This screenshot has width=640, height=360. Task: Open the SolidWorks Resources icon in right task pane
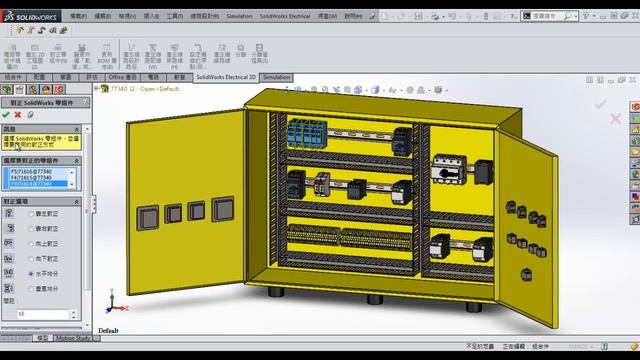tap(635, 107)
